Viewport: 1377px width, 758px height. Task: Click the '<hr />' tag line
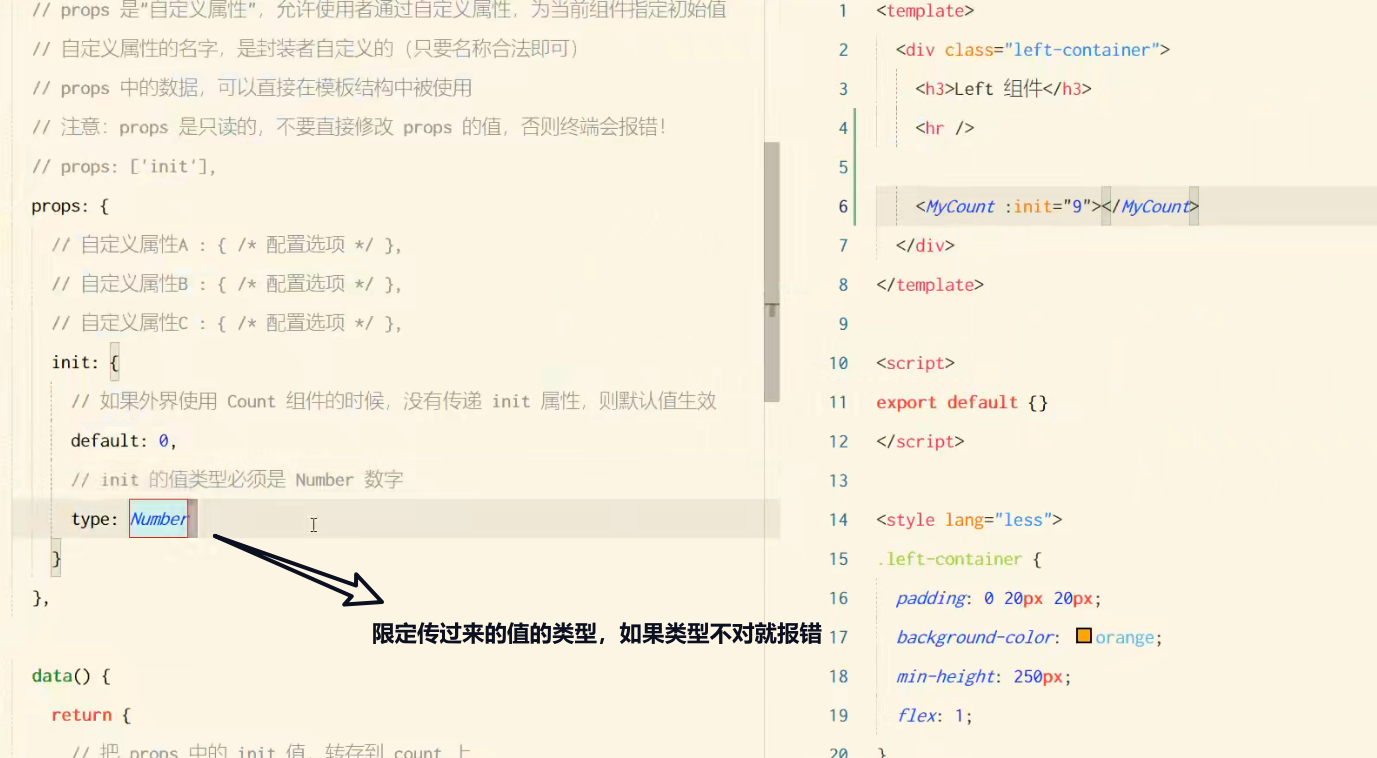[944, 128]
